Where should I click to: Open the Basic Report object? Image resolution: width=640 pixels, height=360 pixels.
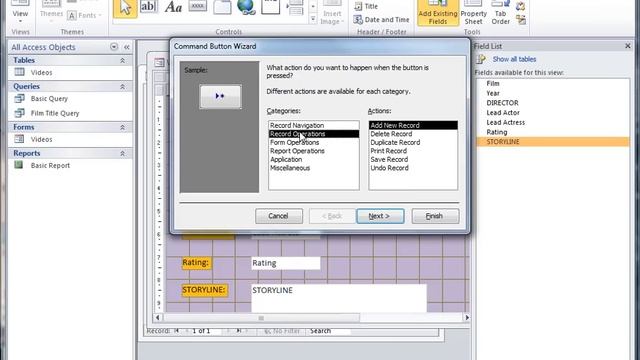tap(50, 166)
